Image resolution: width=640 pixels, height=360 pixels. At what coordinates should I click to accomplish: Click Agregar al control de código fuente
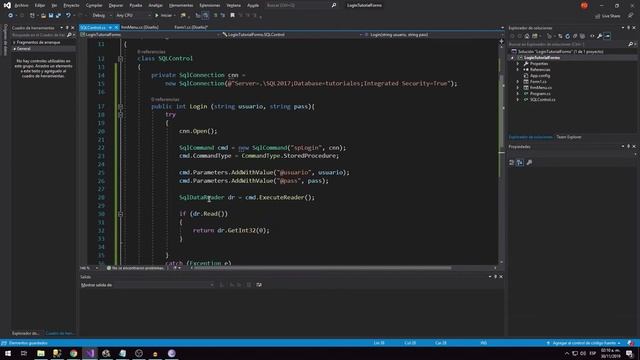[x=584, y=343]
